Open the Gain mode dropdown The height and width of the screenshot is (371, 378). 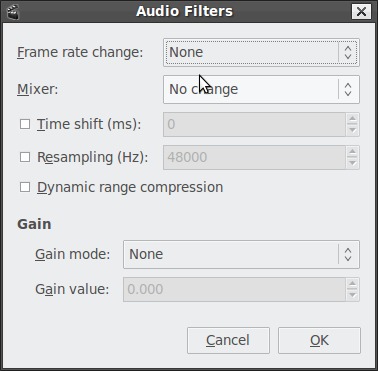click(x=241, y=254)
